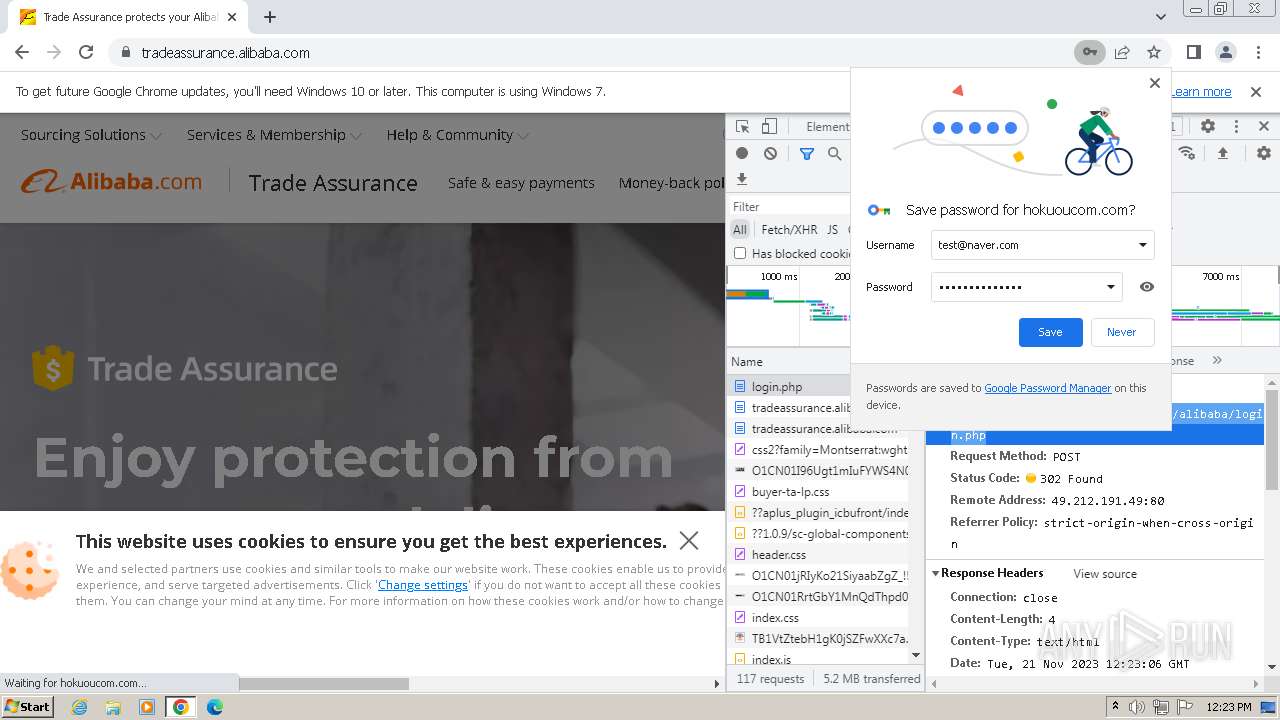Open Windows Explorer folder in taskbar
Image resolution: width=1280 pixels, height=720 pixels.
click(113, 707)
